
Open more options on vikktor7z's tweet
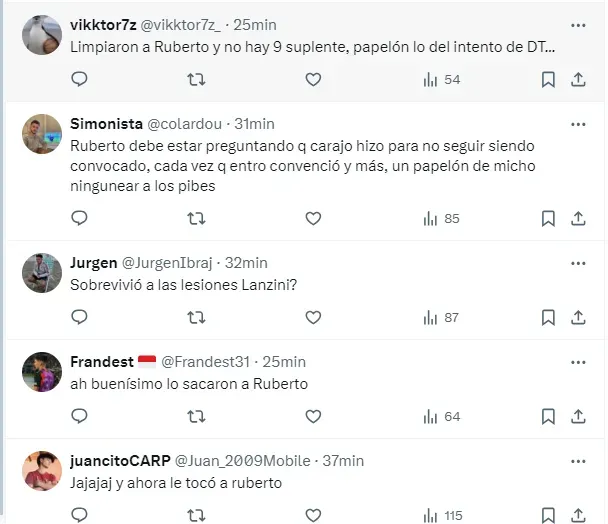click(578, 26)
